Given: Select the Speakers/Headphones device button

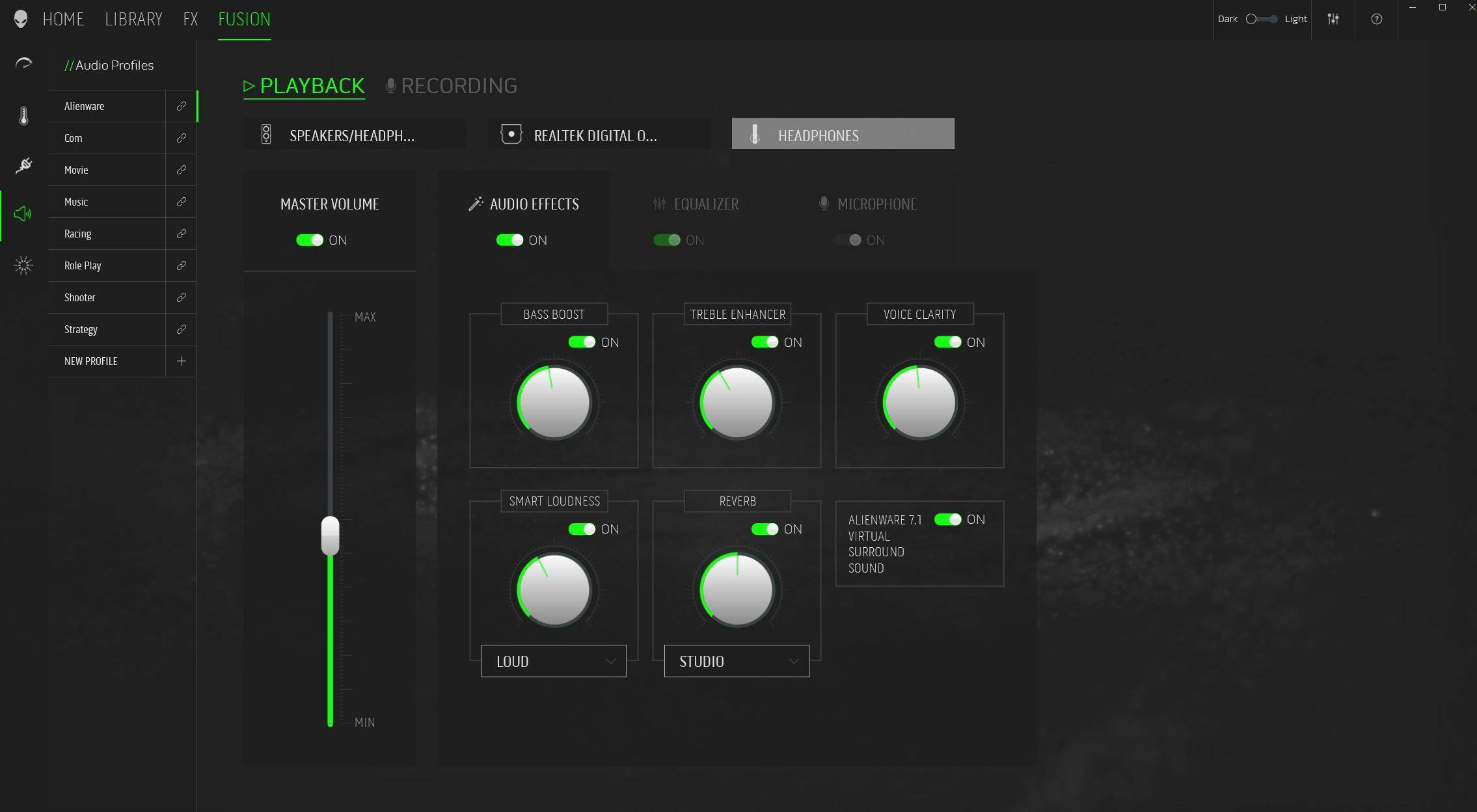Looking at the screenshot, I should pos(355,135).
